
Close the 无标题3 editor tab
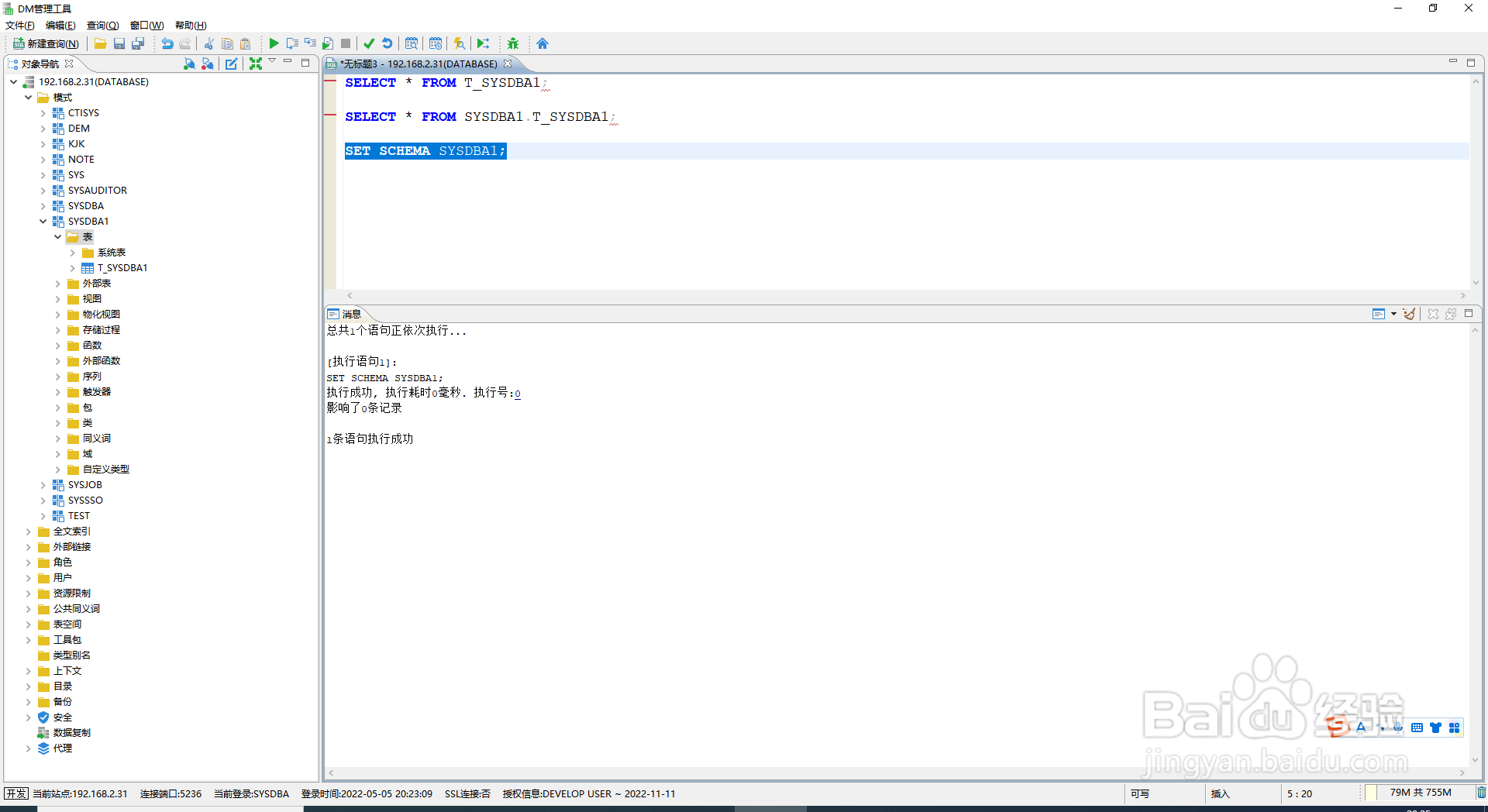click(508, 64)
